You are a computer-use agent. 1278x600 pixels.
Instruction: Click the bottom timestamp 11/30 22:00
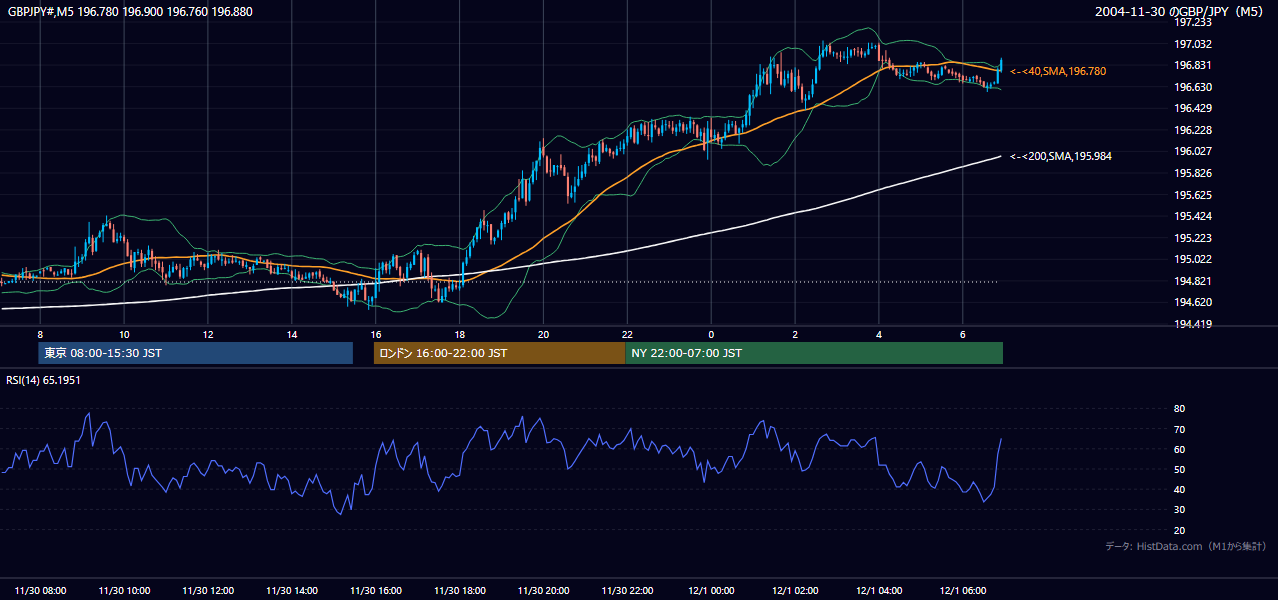point(627,590)
